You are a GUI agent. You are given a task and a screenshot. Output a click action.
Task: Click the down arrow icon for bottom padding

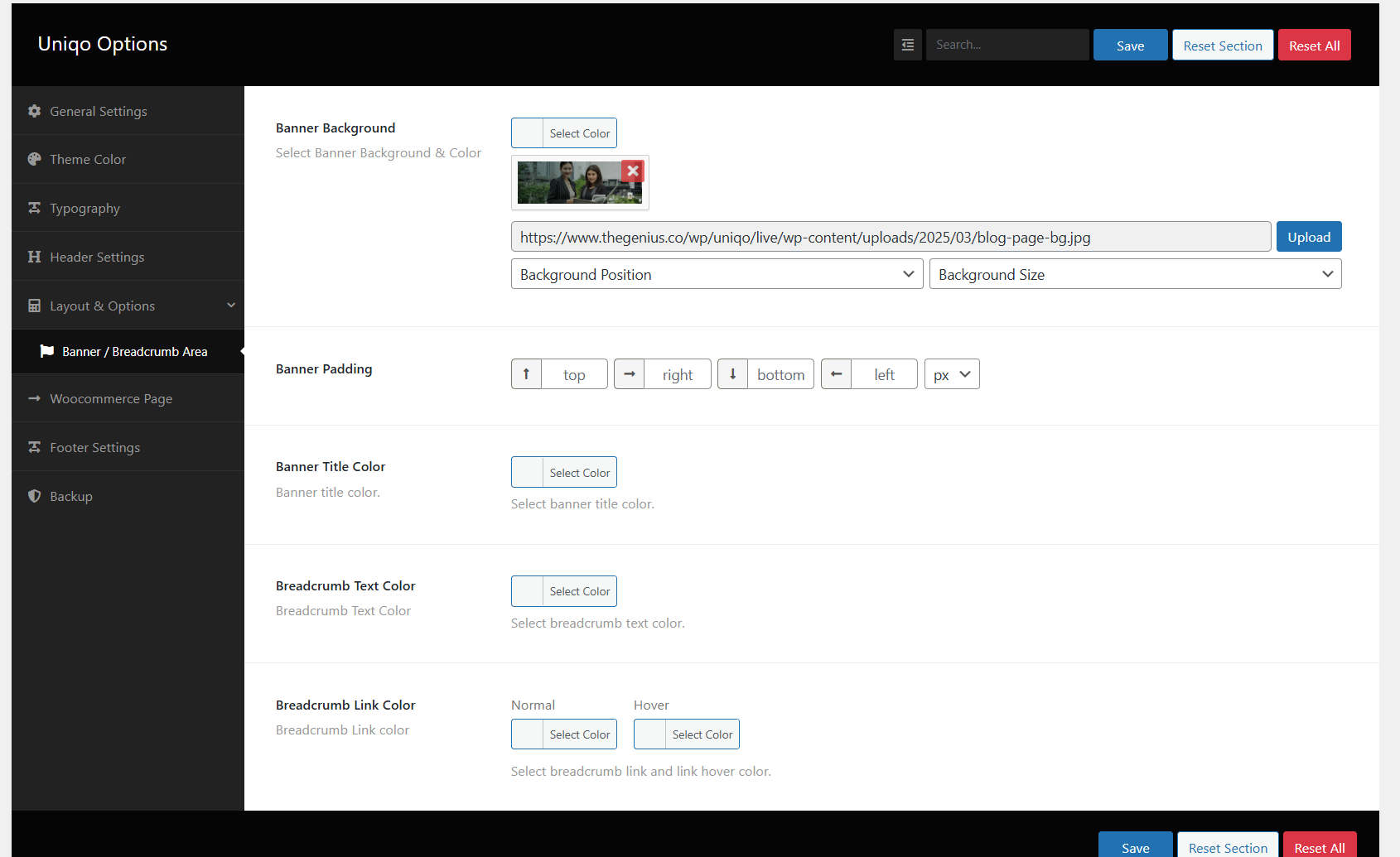(x=732, y=374)
